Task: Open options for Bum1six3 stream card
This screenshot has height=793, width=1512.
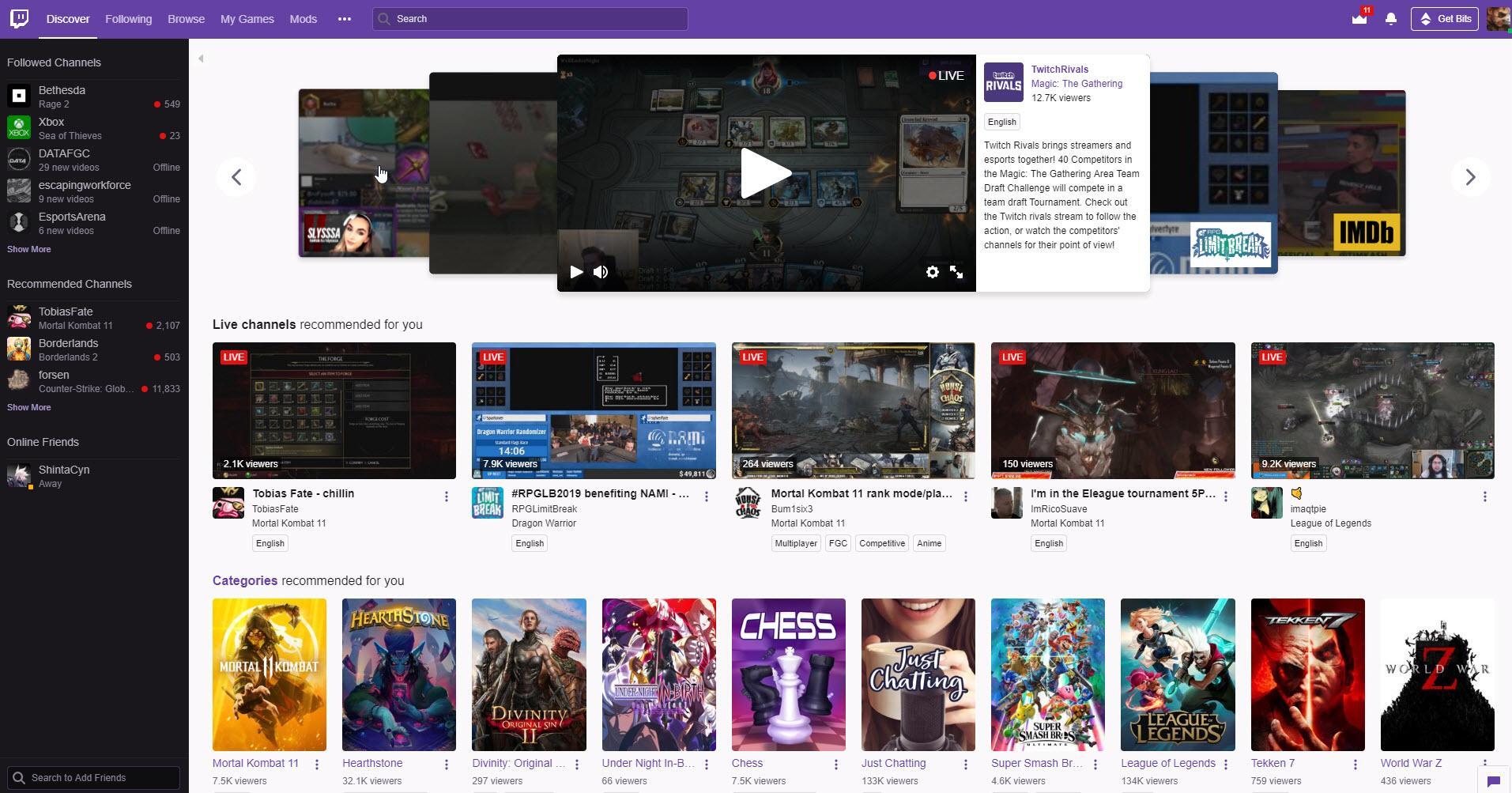Action: (966, 497)
